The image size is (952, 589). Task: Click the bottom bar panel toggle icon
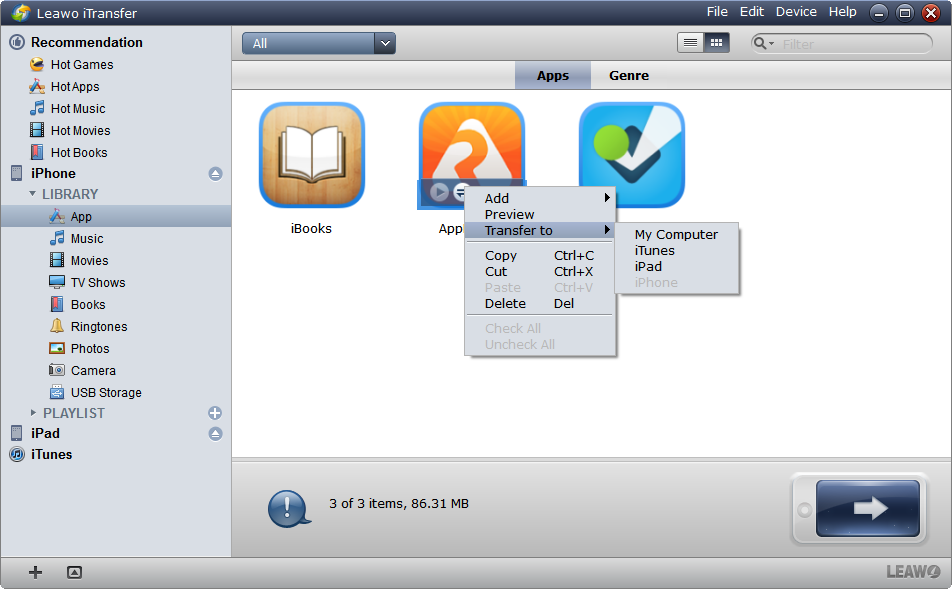coord(74,572)
